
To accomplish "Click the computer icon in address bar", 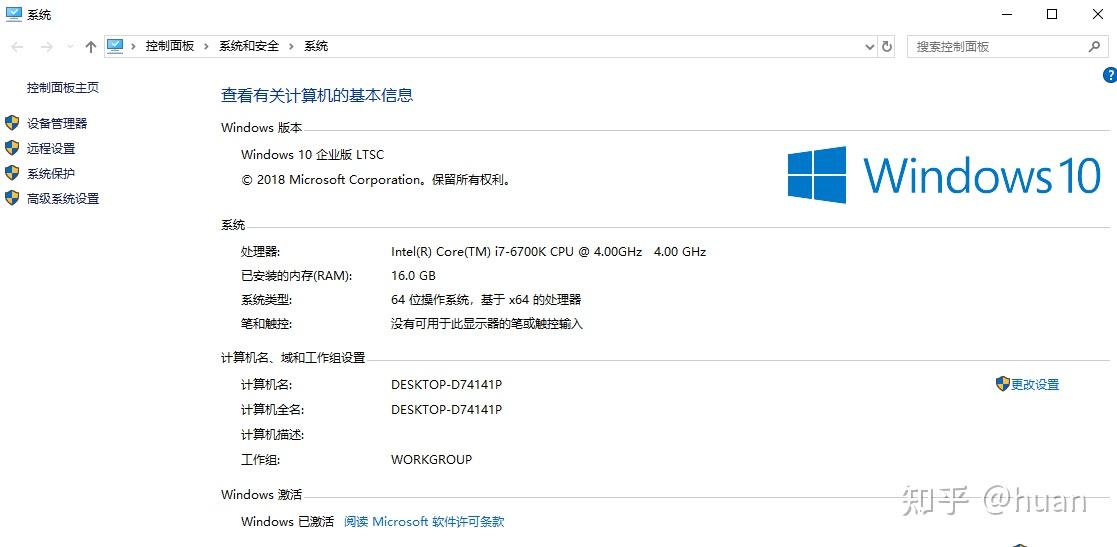I will point(115,46).
